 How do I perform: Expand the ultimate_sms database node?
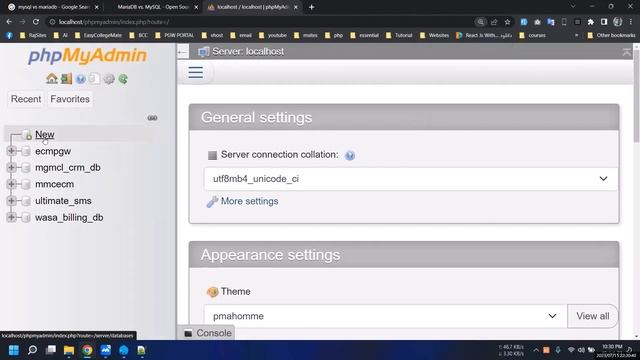(11, 201)
